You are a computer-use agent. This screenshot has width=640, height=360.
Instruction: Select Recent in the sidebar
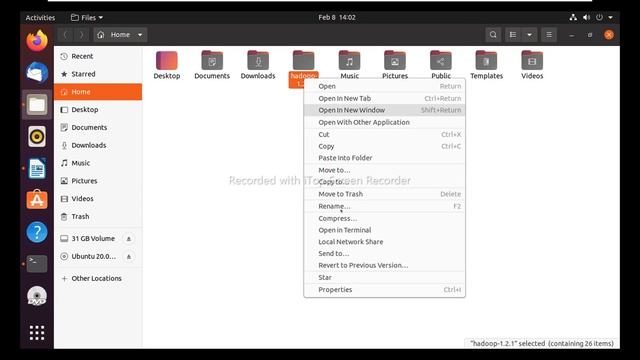coord(98,56)
